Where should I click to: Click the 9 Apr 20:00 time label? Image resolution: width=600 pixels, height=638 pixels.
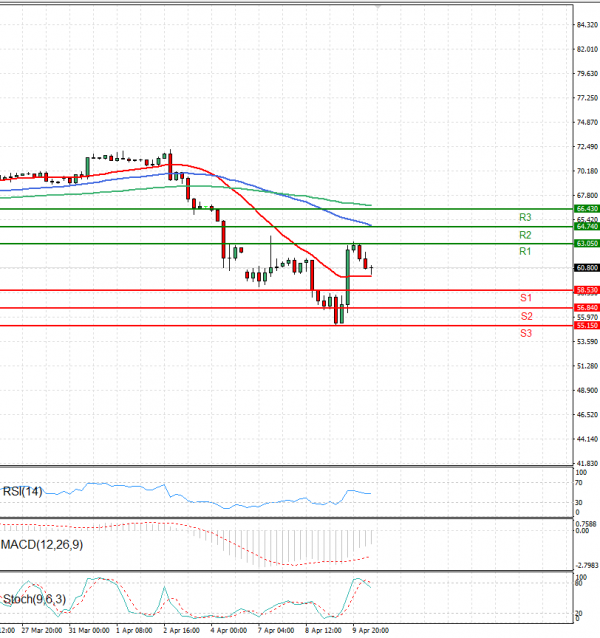point(370,630)
